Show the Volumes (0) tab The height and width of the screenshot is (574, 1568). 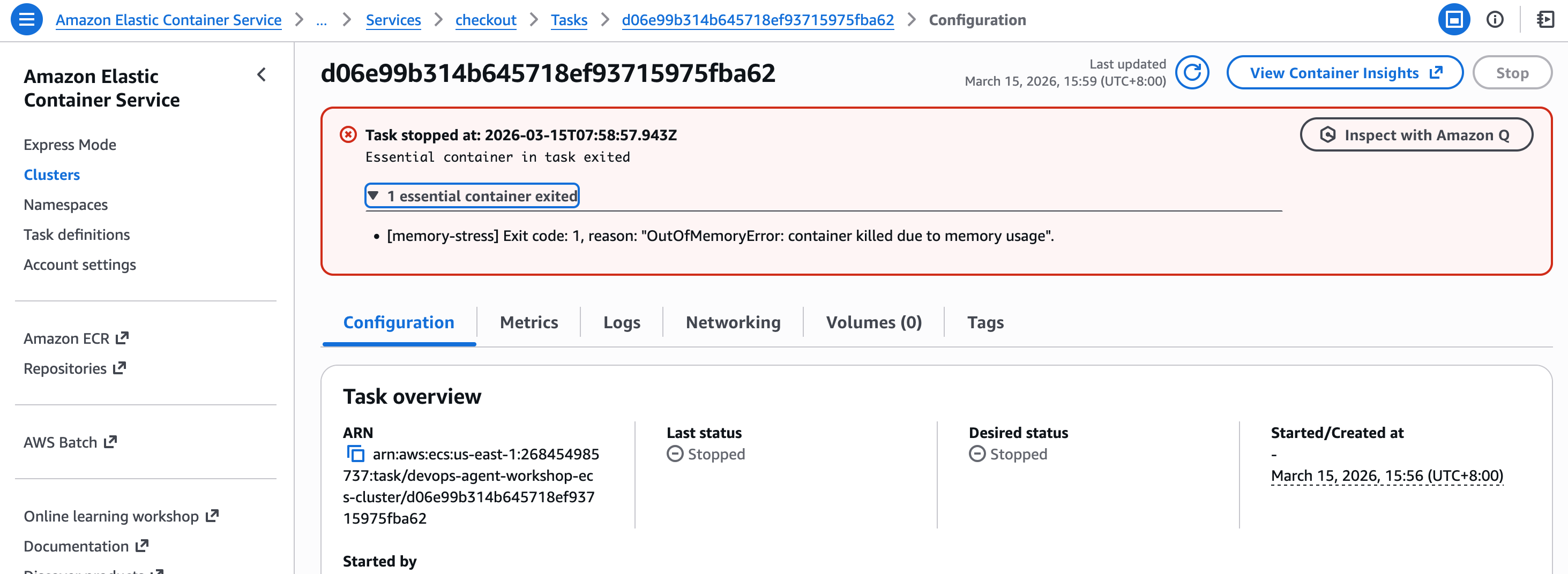pos(873,322)
